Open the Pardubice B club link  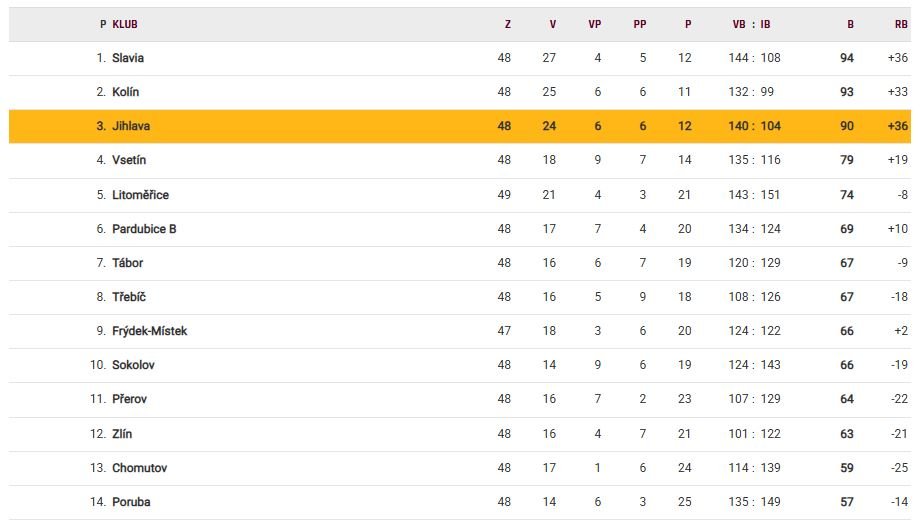144,229
